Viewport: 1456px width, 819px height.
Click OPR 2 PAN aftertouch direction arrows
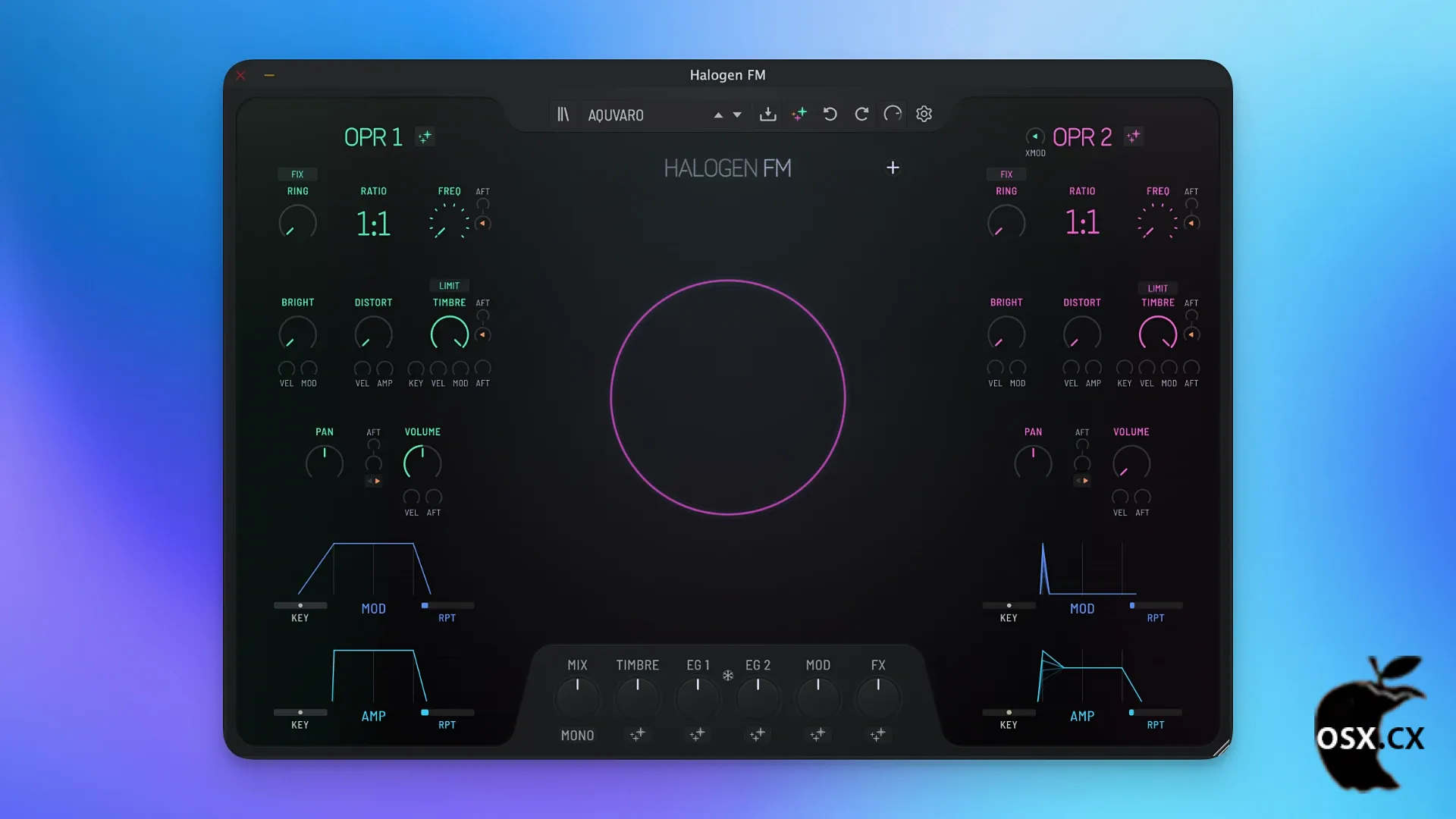point(1082,481)
